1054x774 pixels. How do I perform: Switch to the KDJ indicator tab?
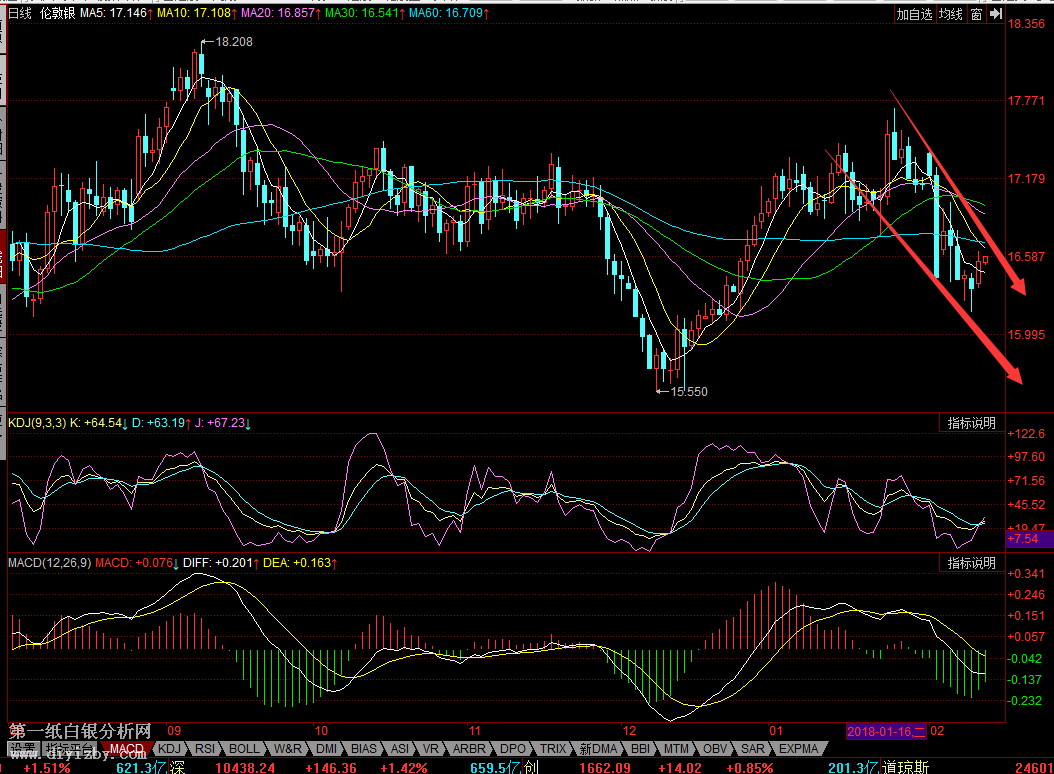click(x=171, y=748)
